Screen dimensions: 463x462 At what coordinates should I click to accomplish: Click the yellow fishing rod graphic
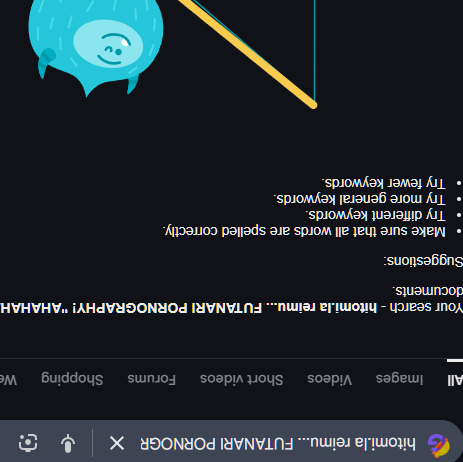click(x=248, y=53)
